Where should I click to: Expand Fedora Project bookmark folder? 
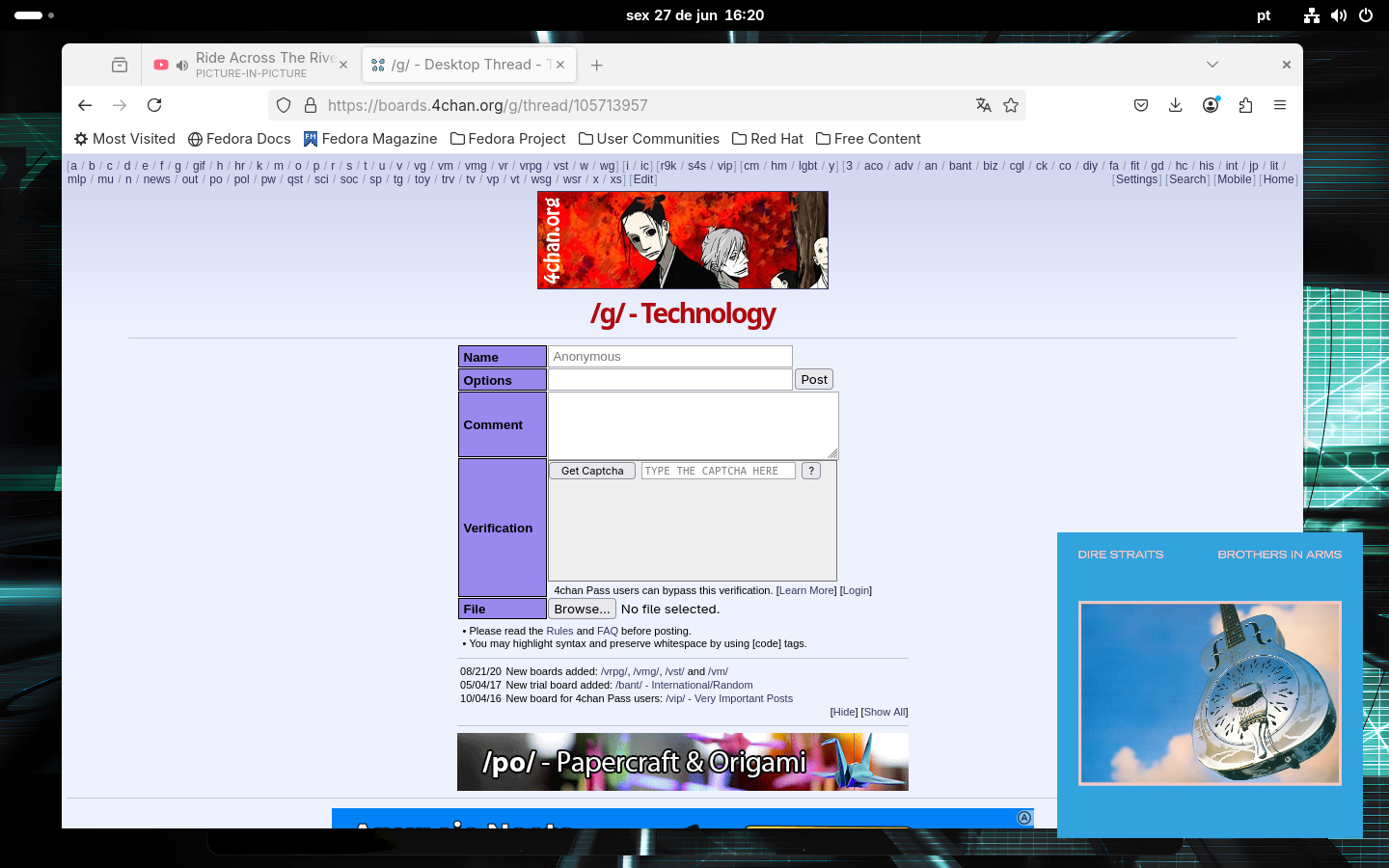click(x=508, y=139)
